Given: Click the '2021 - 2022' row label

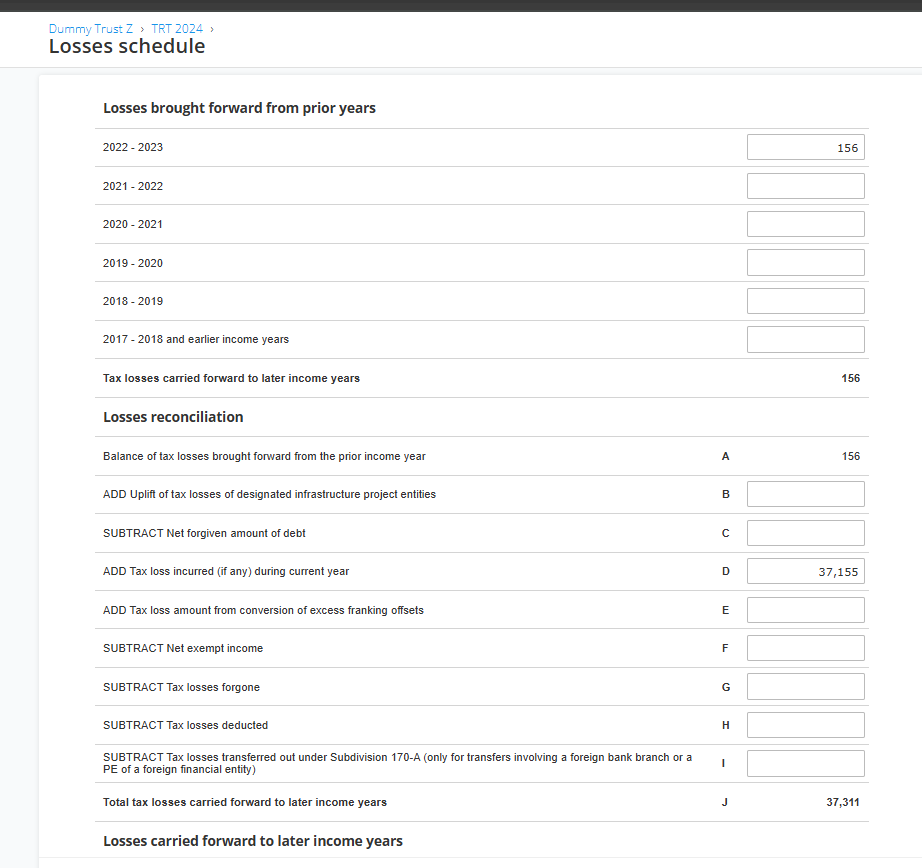Looking at the screenshot, I should (x=133, y=186).
